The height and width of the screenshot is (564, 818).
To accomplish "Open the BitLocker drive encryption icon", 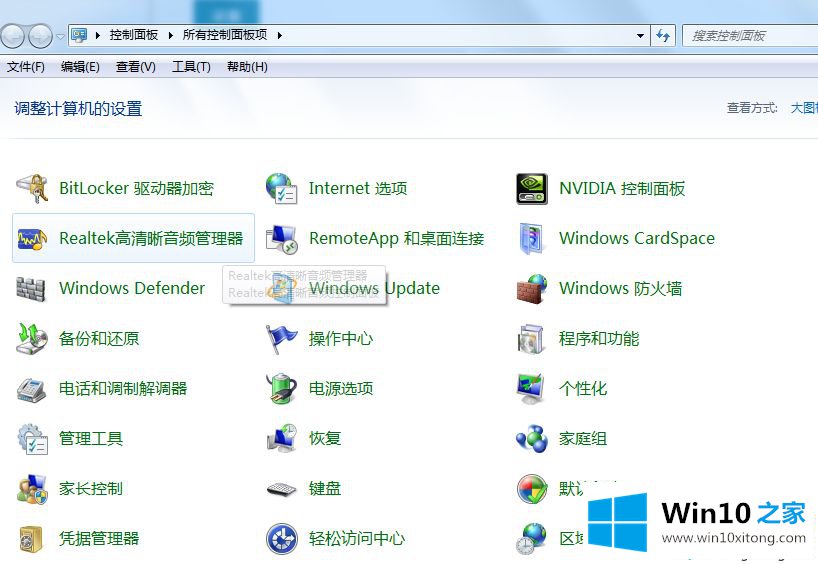I will 32,188.
